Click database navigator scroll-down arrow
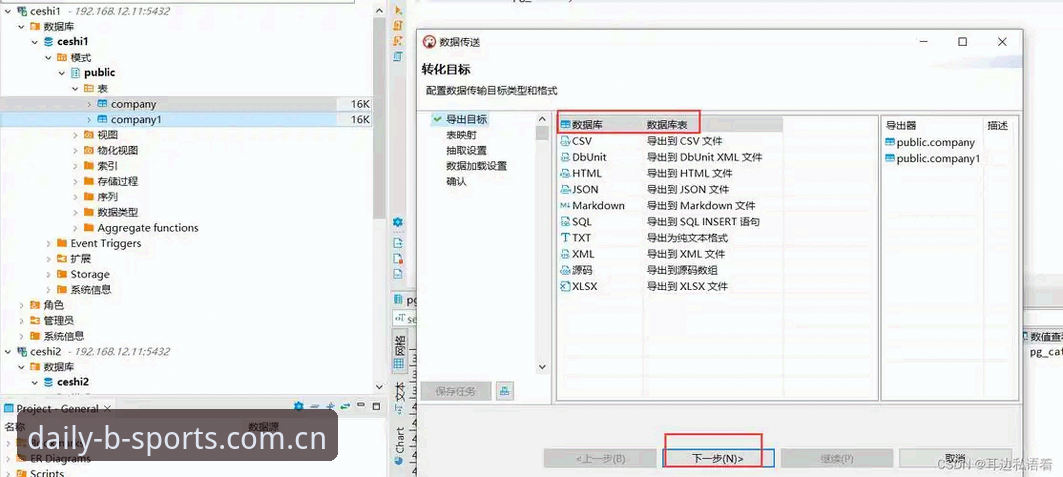The height and width of the screenshot is (477, 1063). click(x=379, y=386)
